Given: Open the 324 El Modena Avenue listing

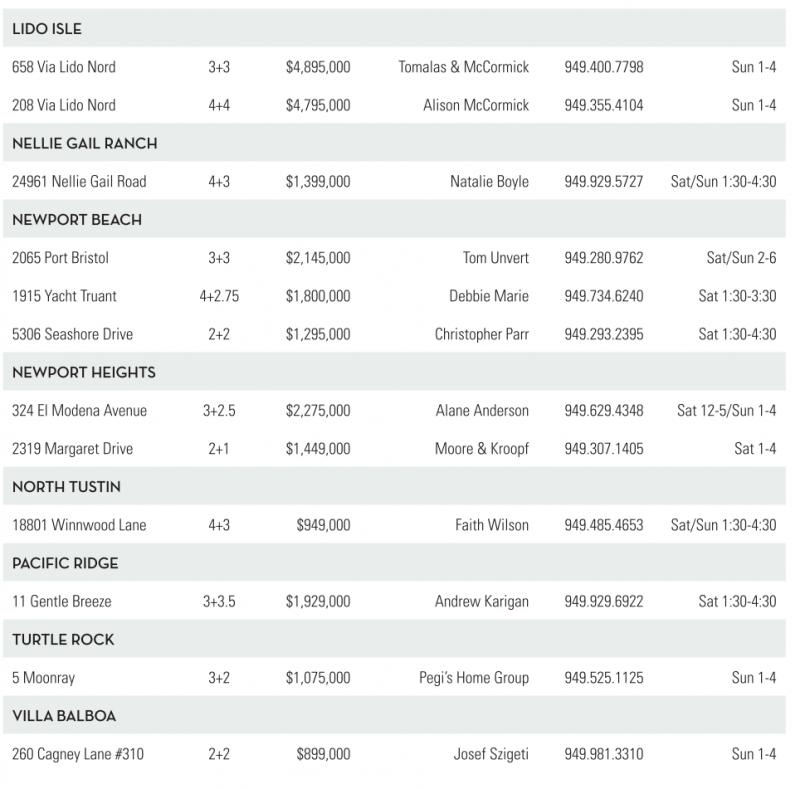Looking at the screenshot, I should pyautogui.click(x=79, y=411).
